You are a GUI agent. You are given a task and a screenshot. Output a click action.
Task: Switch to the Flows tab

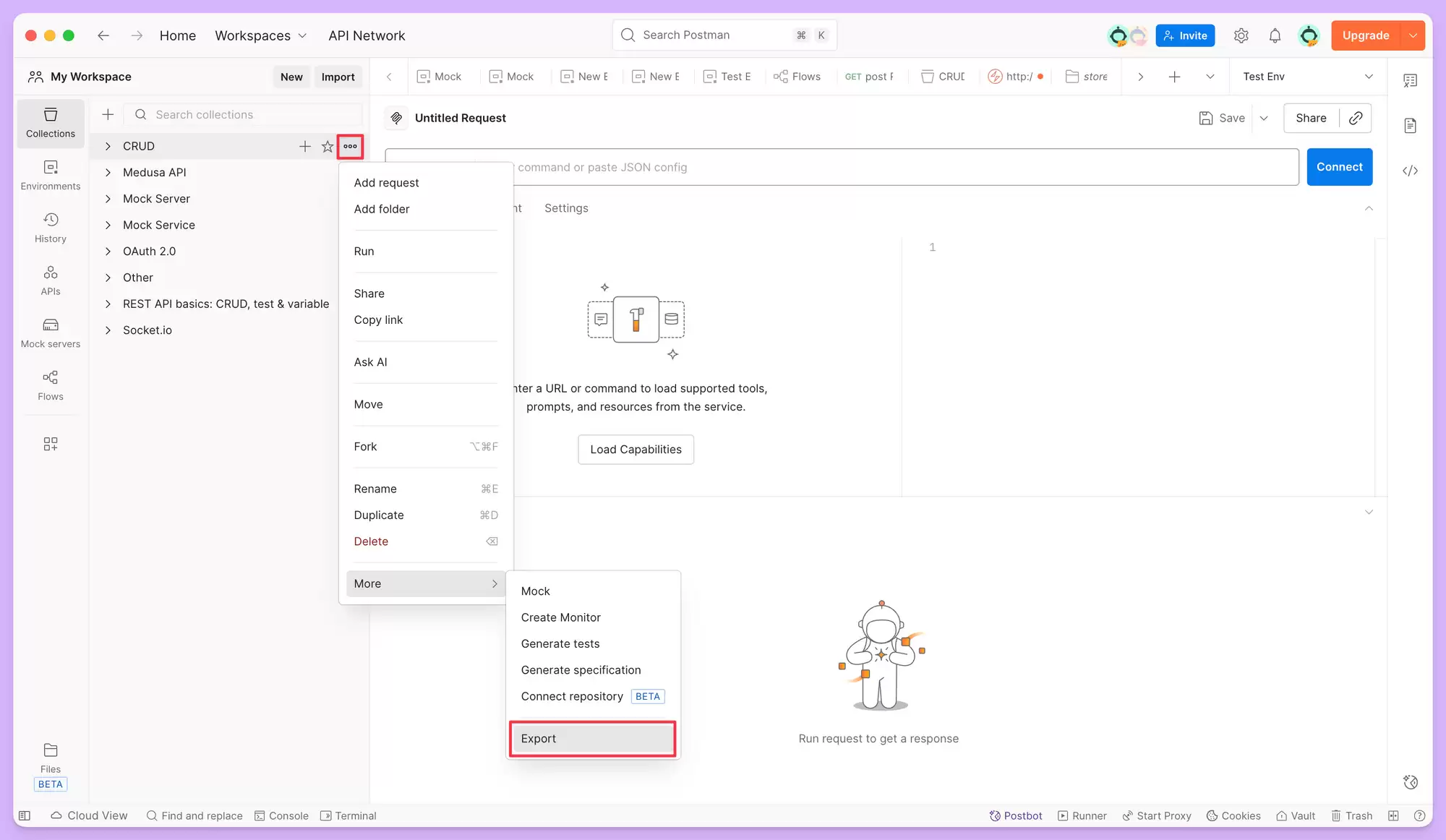[x=797, y=77]
